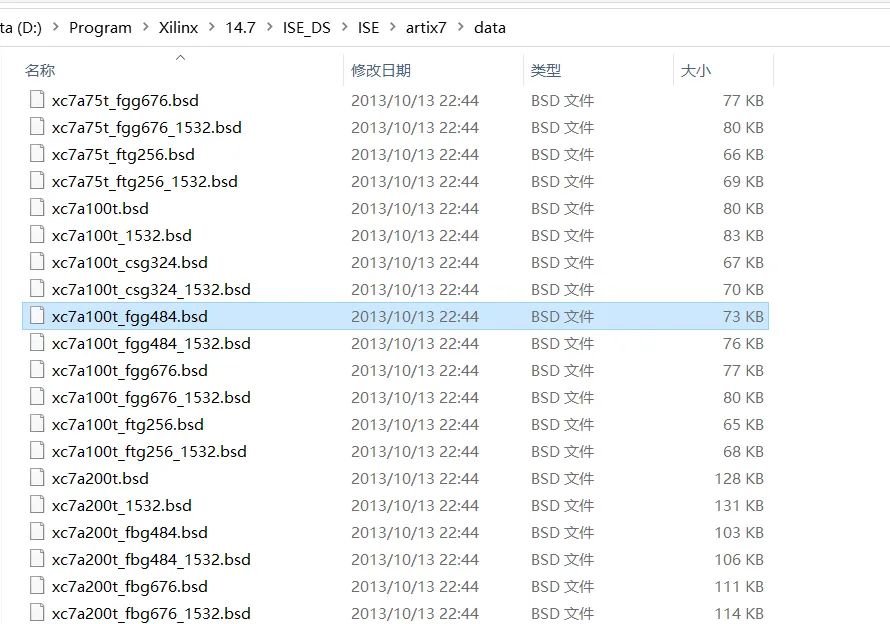Click file icon of xc7a200t.bsd
This screenshot has width=890, height=624.
coord(37,478)
